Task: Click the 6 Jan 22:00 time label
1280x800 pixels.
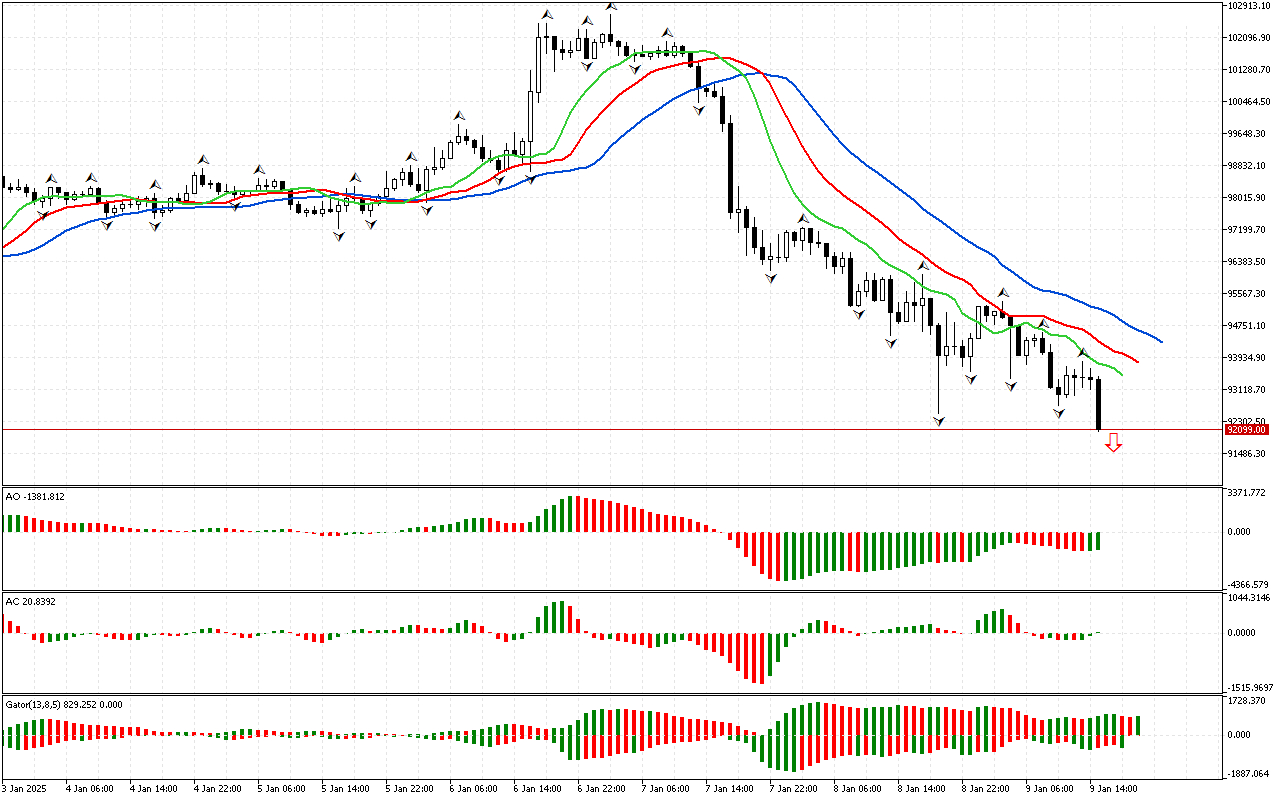Action: 602,788
